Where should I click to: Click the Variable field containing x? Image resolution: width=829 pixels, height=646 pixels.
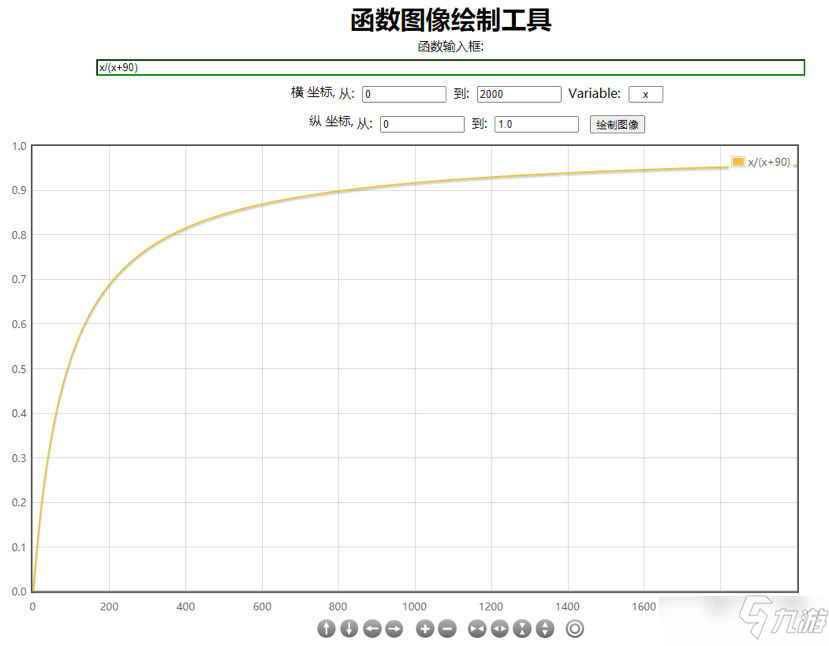[645, 94]
